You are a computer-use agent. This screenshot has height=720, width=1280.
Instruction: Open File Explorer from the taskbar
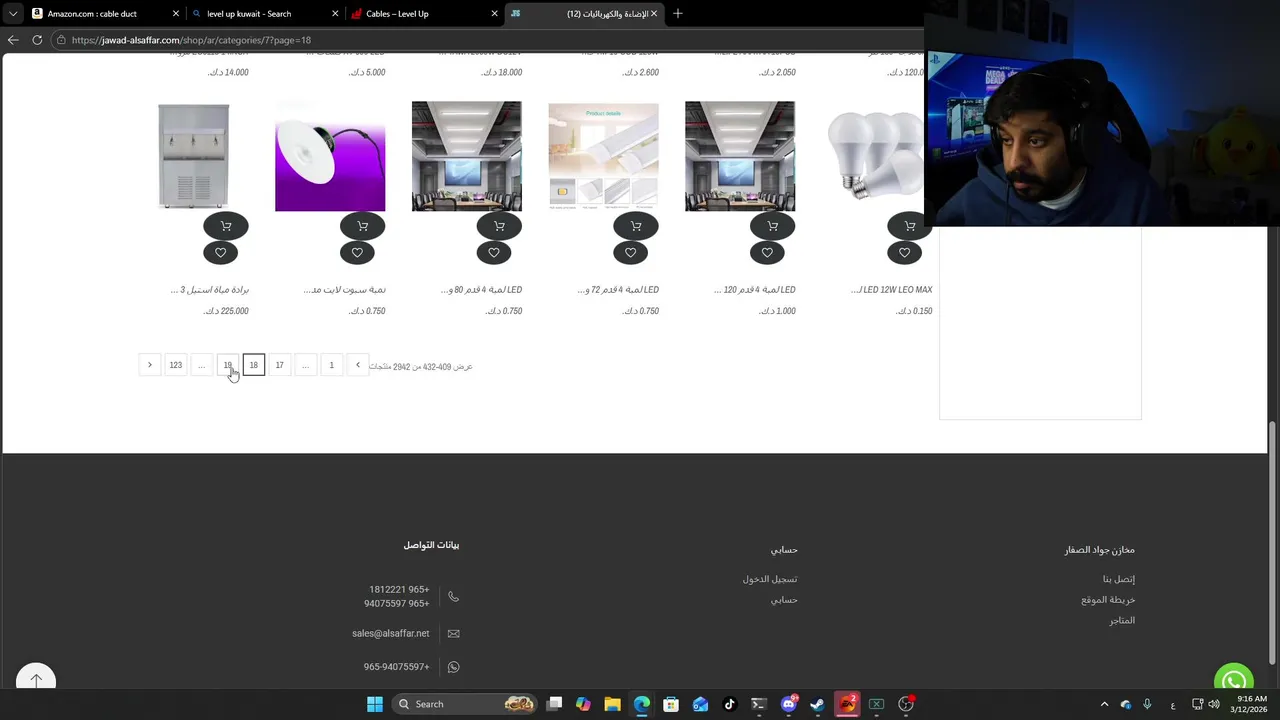click(x=613, y=704)
